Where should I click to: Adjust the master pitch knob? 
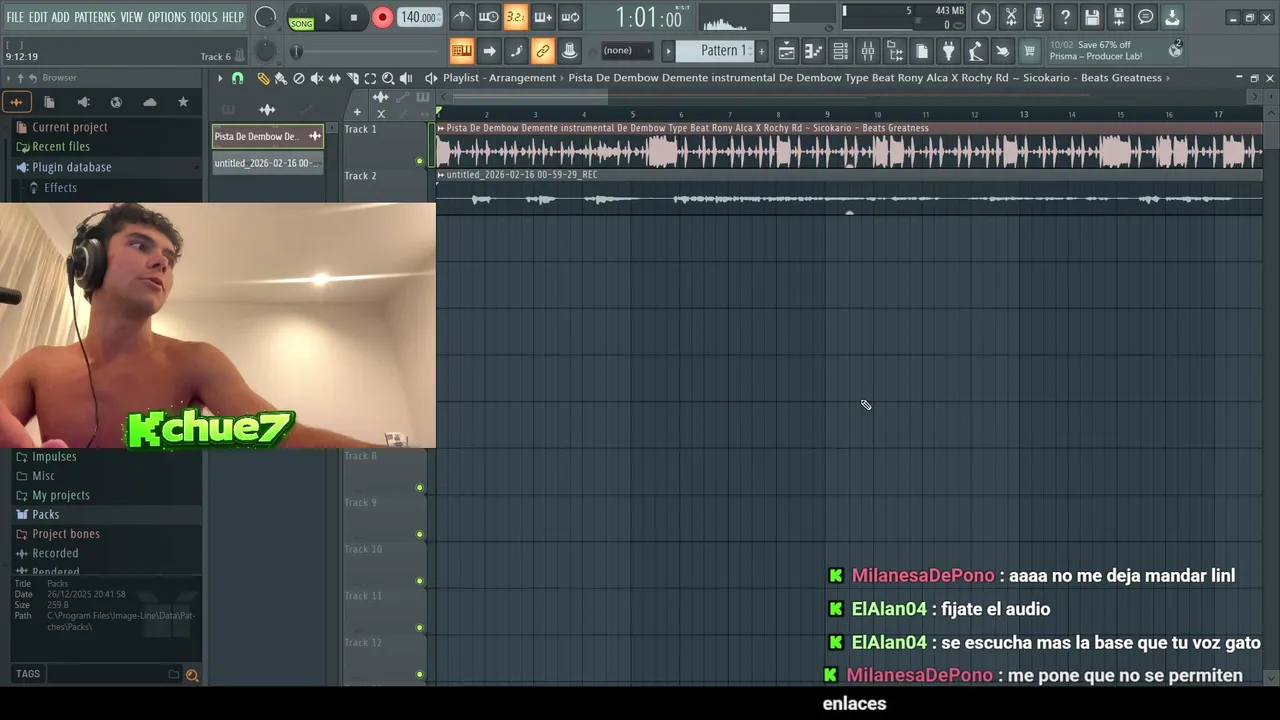tap(265, 50)
